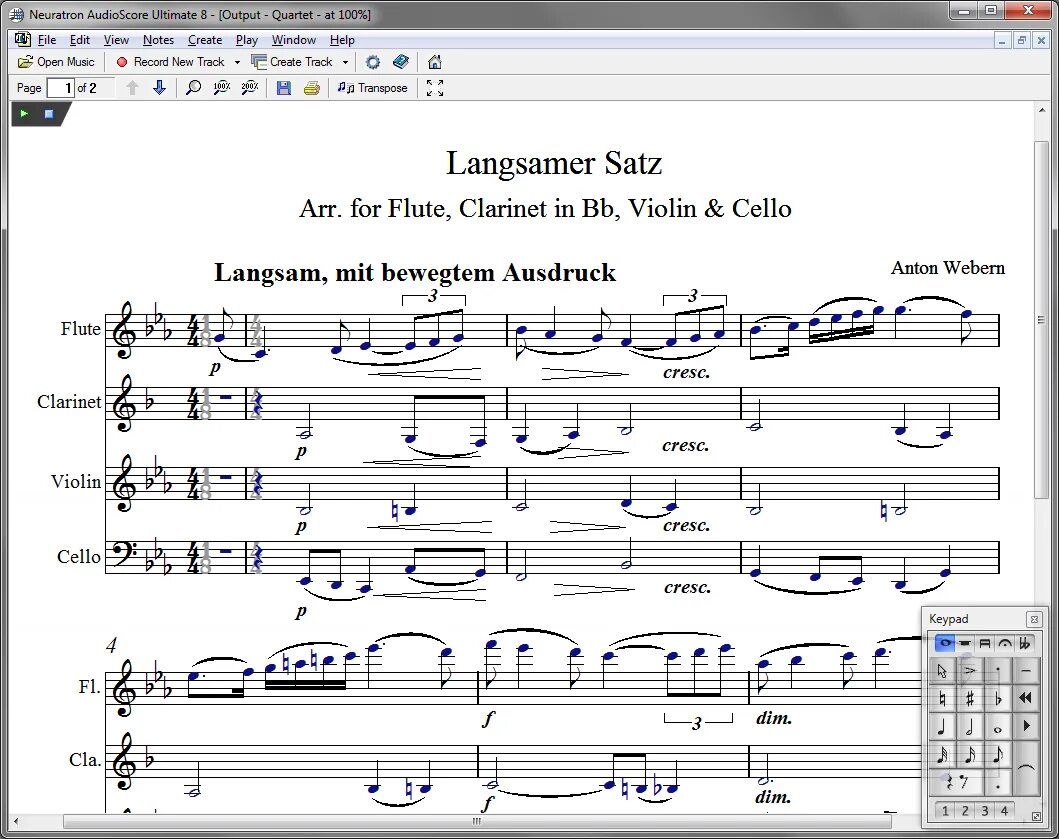The height and width of the screenshot is (839, 1059).
Task: Click the Transpose button
Action: click(373, 88)
